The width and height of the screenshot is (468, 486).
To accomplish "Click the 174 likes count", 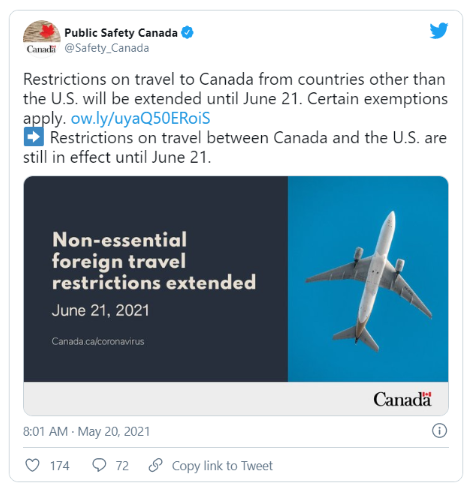I will (x=60, y=465).
